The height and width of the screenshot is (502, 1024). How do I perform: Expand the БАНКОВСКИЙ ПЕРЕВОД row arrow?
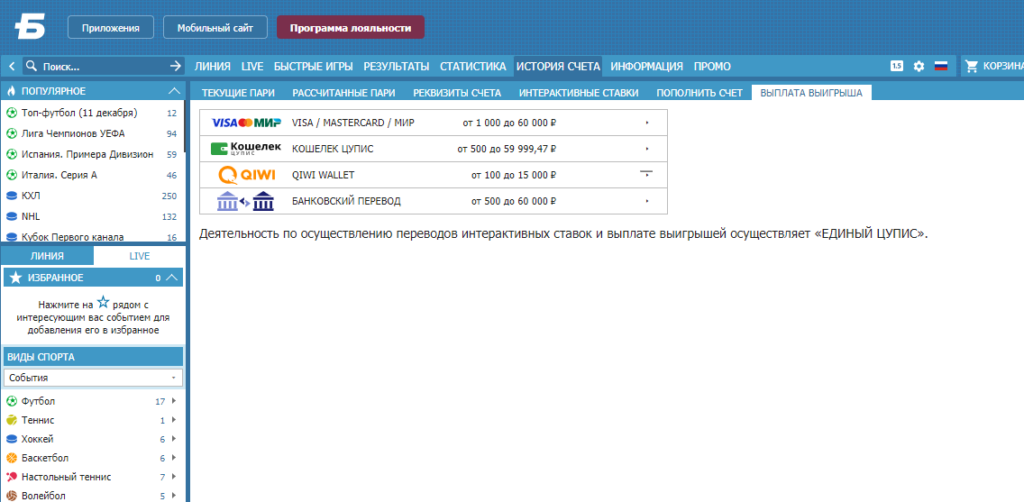647,201
